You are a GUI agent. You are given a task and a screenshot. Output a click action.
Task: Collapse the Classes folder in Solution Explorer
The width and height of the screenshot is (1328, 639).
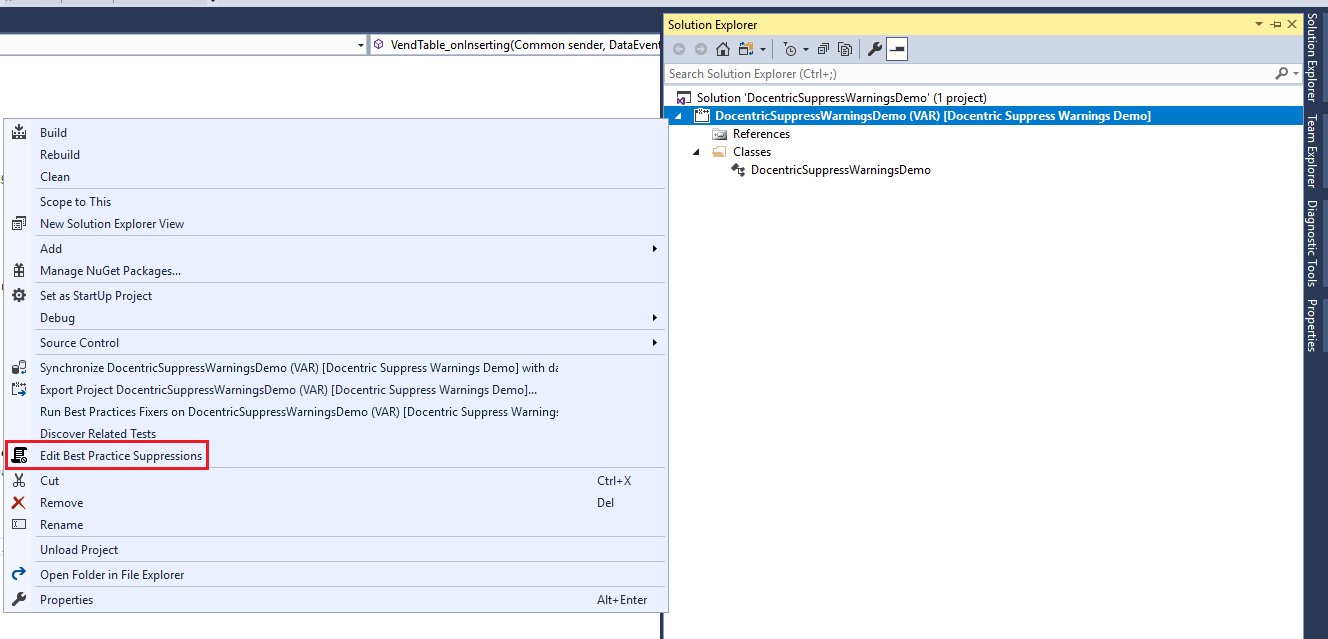coord(697,151)
